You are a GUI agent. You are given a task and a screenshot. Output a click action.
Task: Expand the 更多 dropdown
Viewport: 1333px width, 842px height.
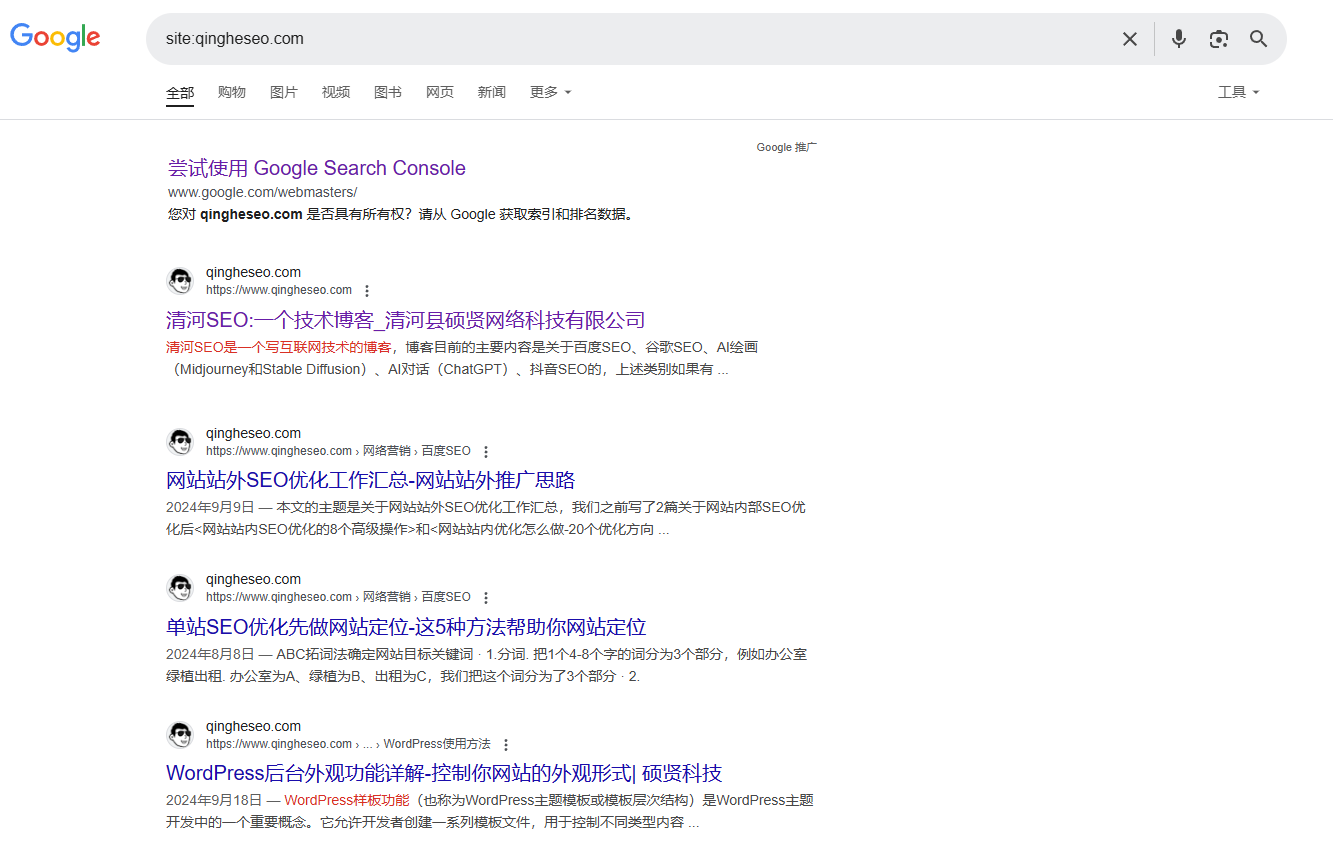(x=550, y=92)
